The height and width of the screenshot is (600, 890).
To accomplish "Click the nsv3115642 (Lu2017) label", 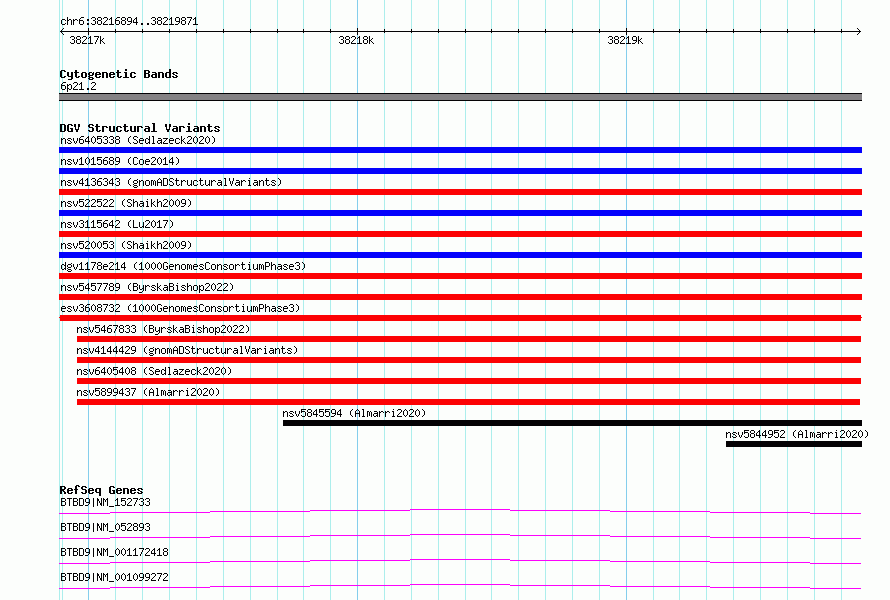I will click(x=117, y=224).
